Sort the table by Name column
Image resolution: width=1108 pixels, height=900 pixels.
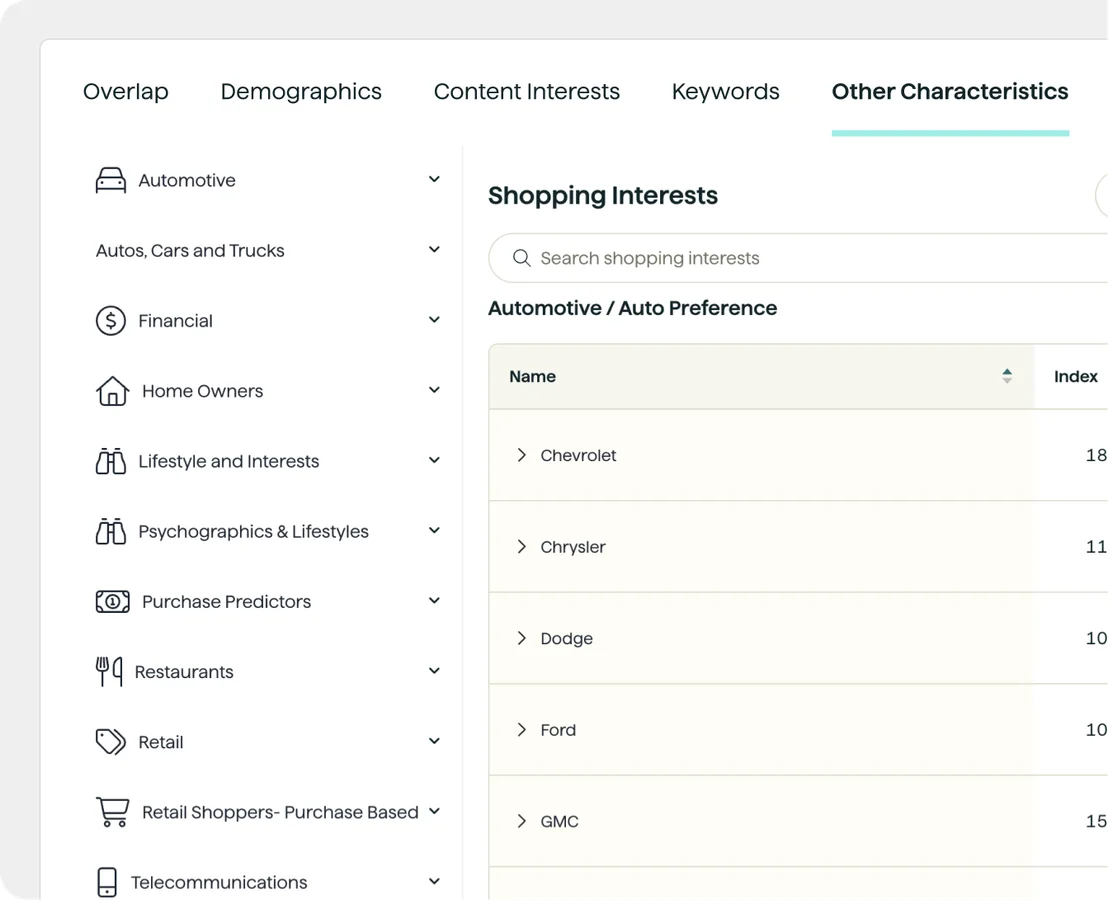click(x=1006, y=376)
